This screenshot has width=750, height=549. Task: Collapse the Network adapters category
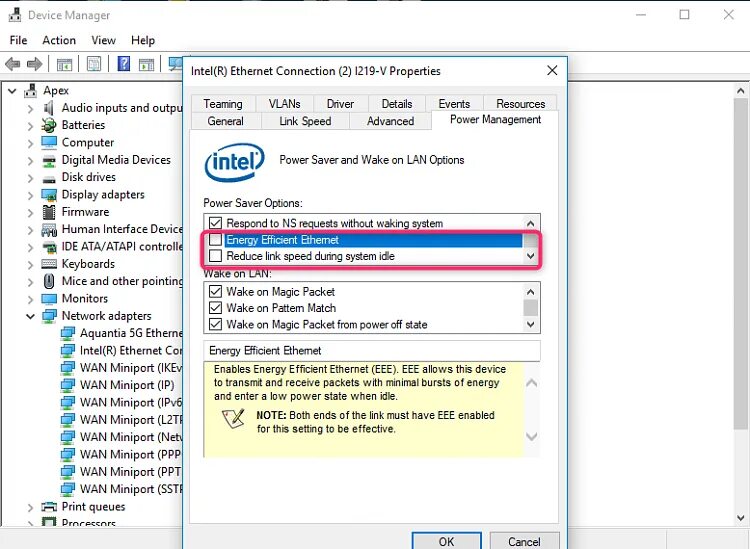[30, 316]
